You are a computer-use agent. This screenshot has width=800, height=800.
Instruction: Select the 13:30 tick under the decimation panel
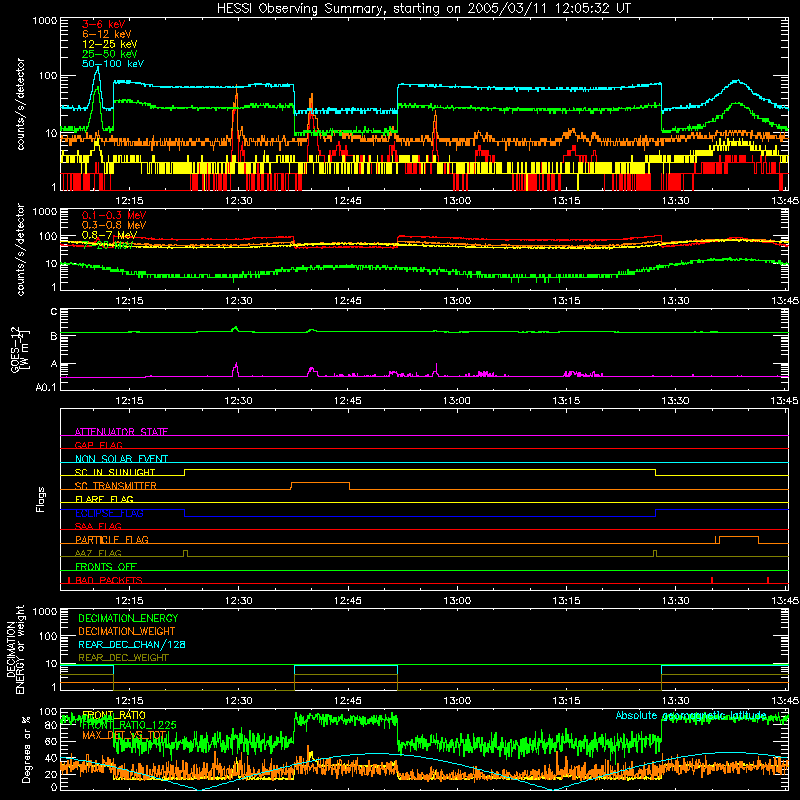676,701
